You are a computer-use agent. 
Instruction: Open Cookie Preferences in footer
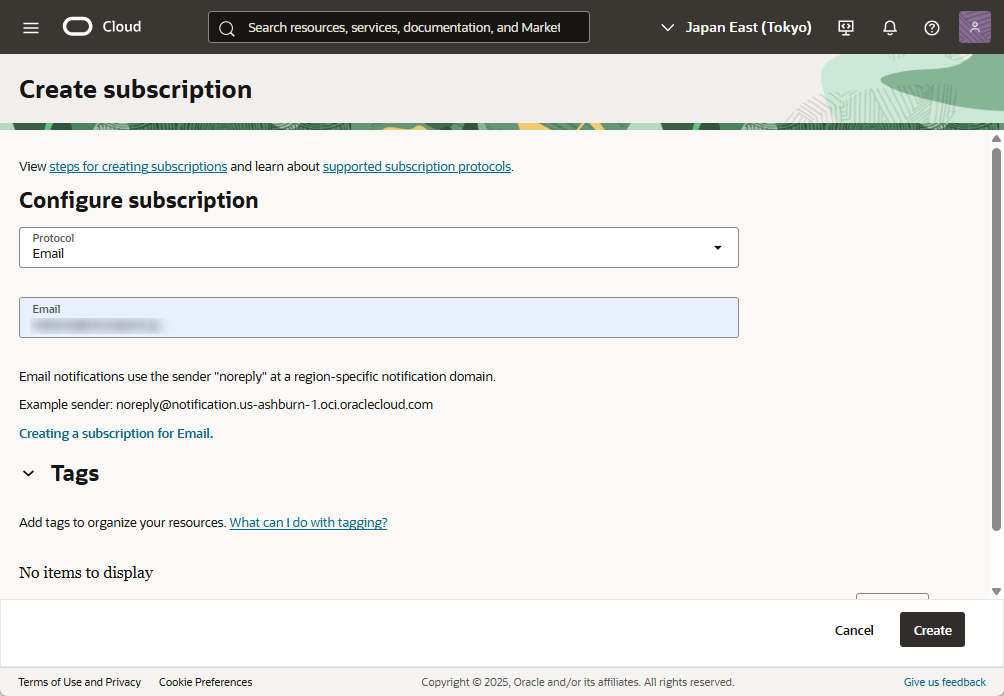tap(205, 682)
